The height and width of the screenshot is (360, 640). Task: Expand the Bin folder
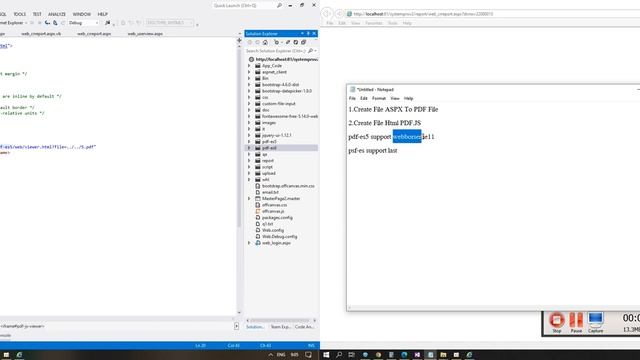click(249, 78)
